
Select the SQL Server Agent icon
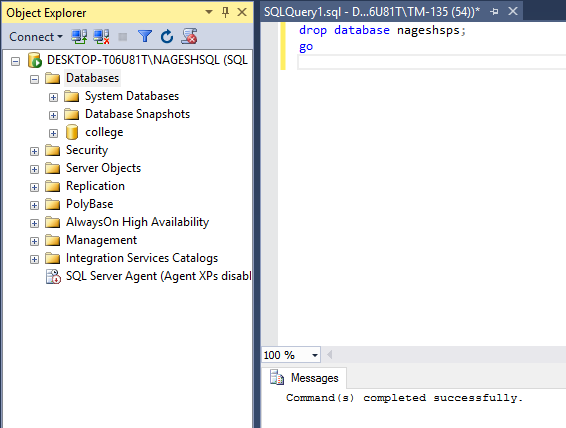[53, 276]
